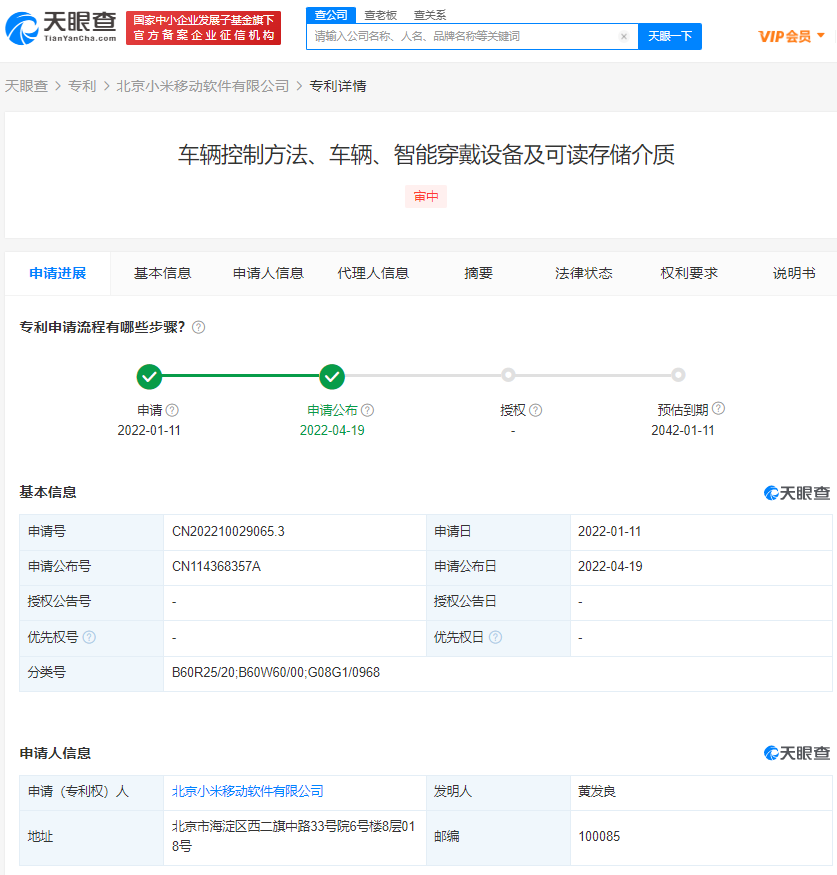Click the red 官方备案企业征信机构 banner

click(204, 28)
